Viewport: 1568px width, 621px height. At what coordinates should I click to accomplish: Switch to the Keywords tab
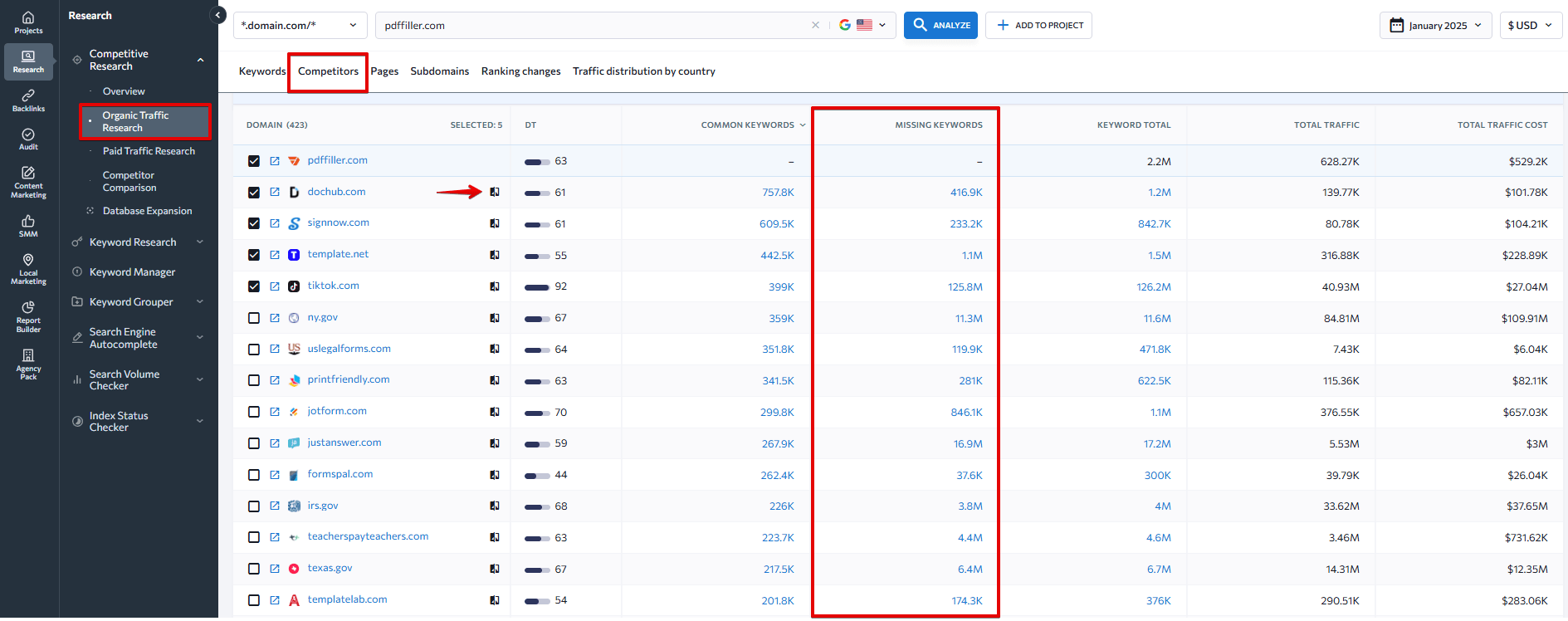pyautogui.click(x=262, y=71)
